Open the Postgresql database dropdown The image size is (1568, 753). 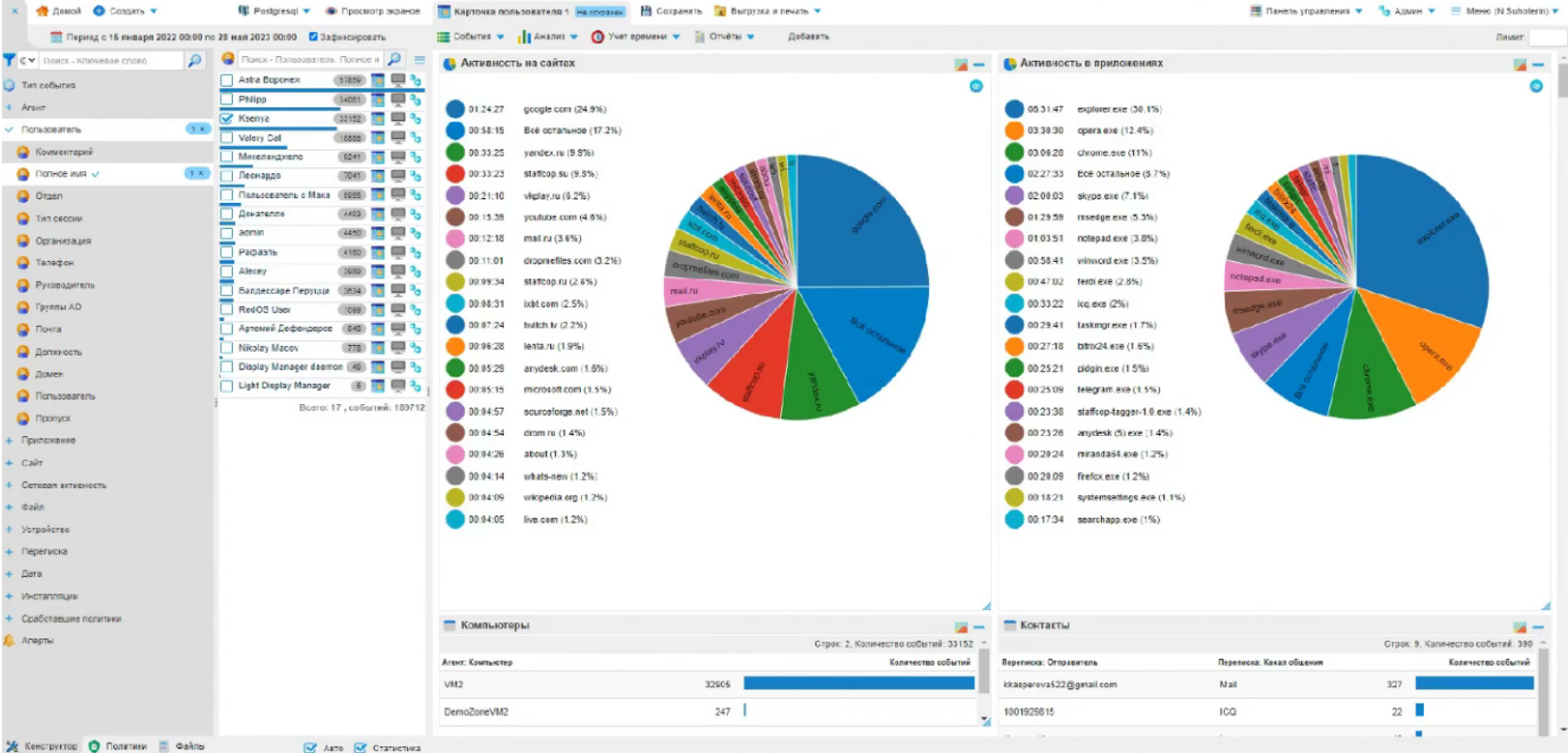click(x=275, y=11)
